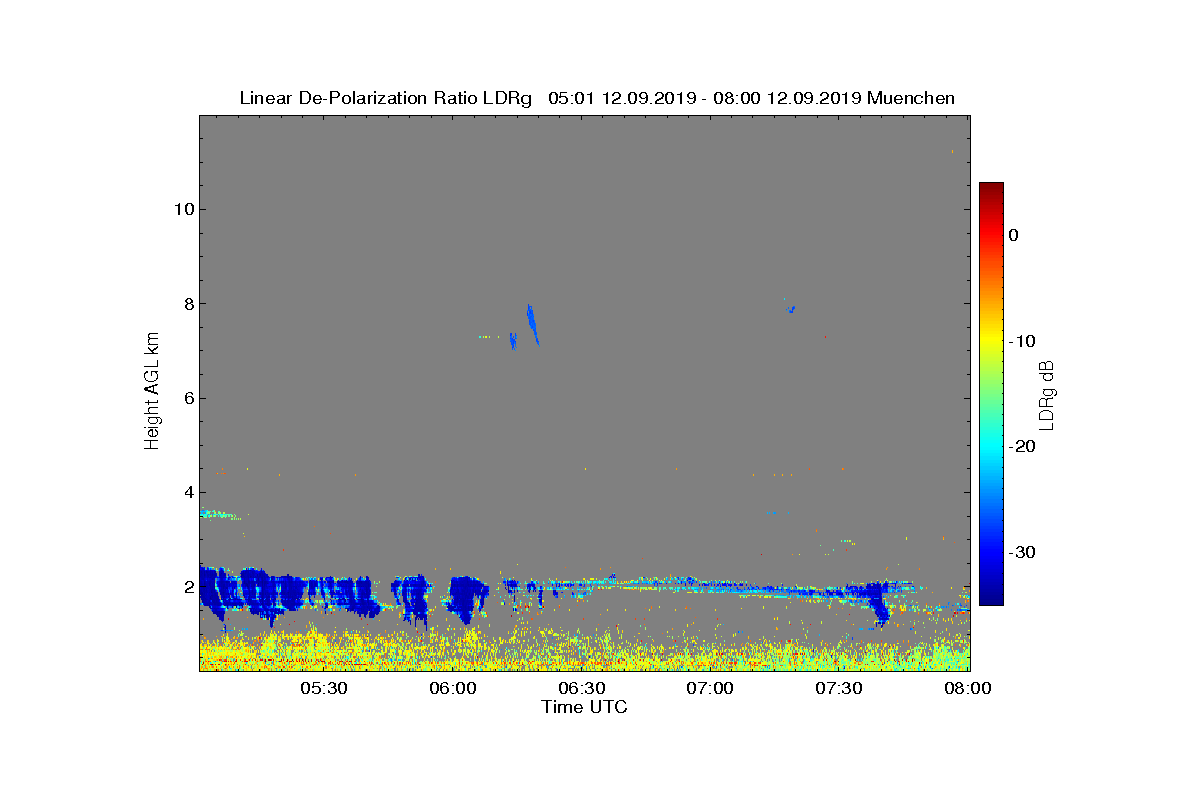The height and width of the screenshot is (800, 1200).
Task: Click the slanted blue streak near 8 km
Action: (x=533, y=324)
